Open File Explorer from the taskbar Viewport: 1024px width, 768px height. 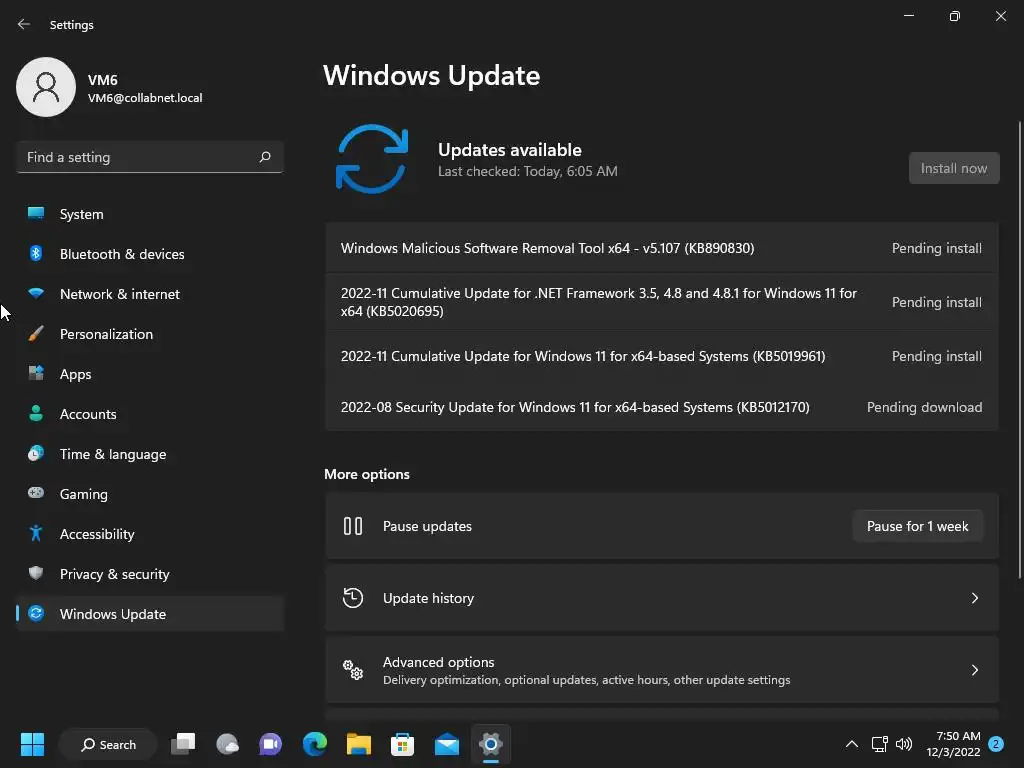359,744
